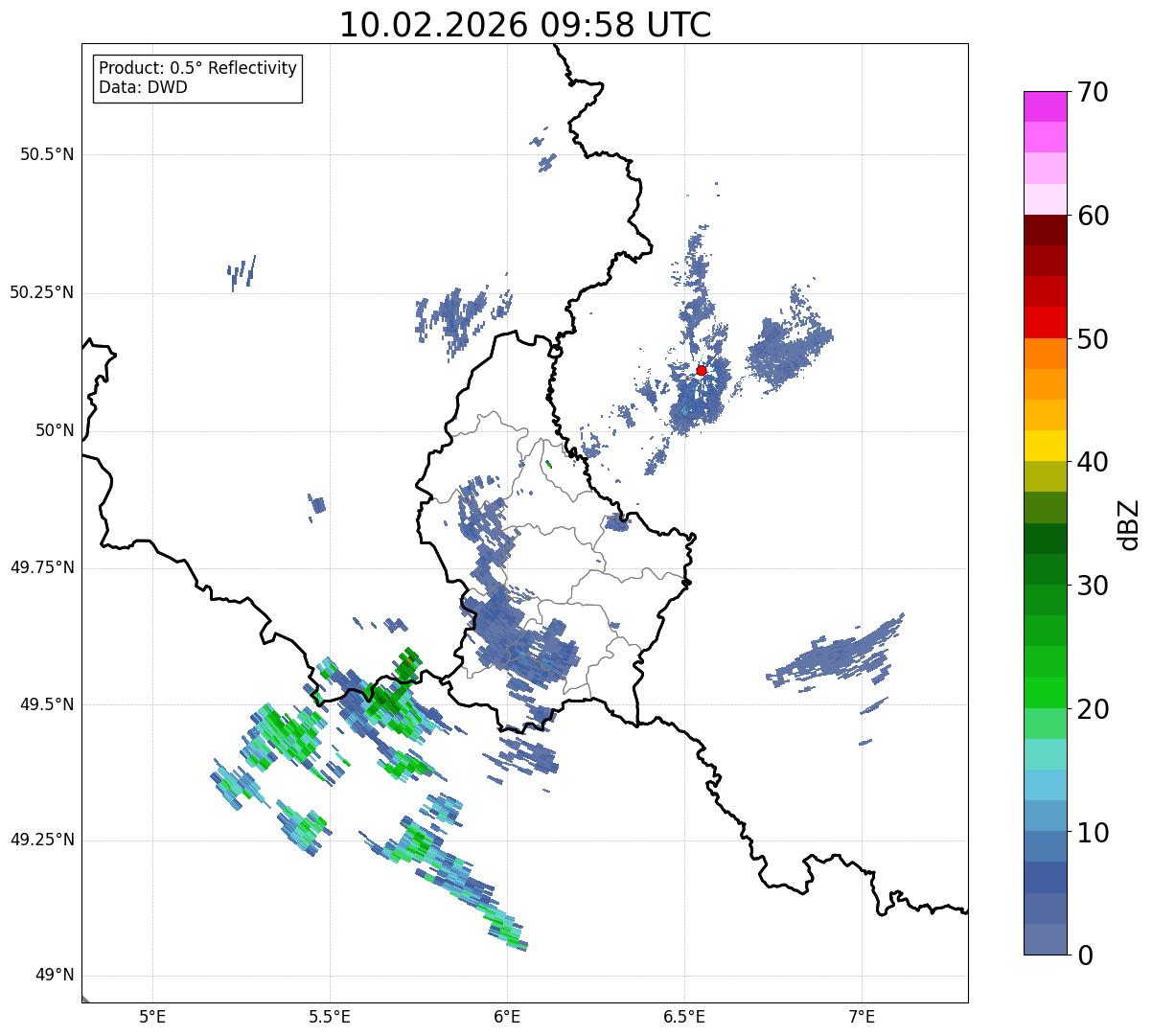
Task: Click the 6.5°E longitude label
Action: pyautogui.click(x=685, y=1016)
